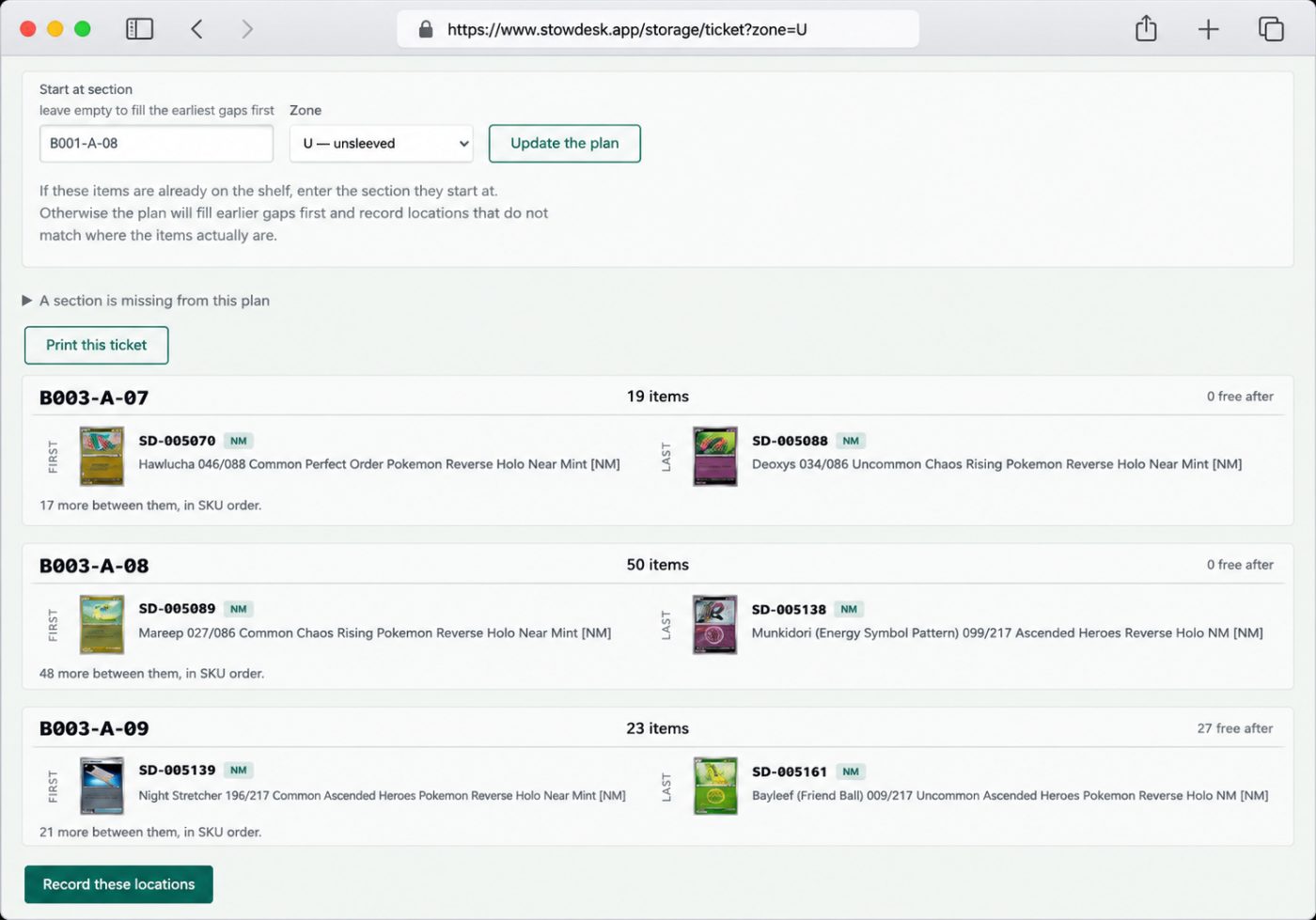Expand 'A section is missing from this plan'
The height and width of the screenshot is (920, 1316).
(x=146, y=301)
